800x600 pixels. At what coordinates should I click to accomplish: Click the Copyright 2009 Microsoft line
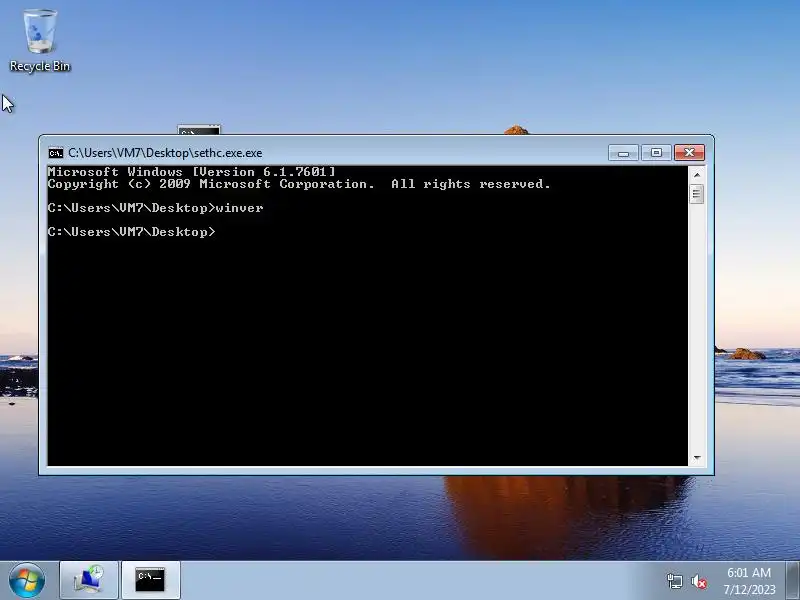[299, 184]
